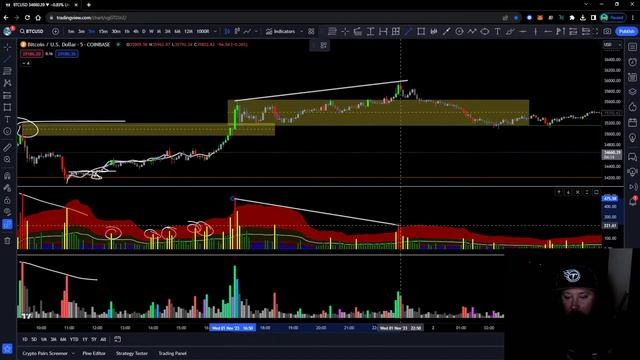Screen dimensions: 640x360
Task: Click the browser address bar
Action: (x=273, y=18)
